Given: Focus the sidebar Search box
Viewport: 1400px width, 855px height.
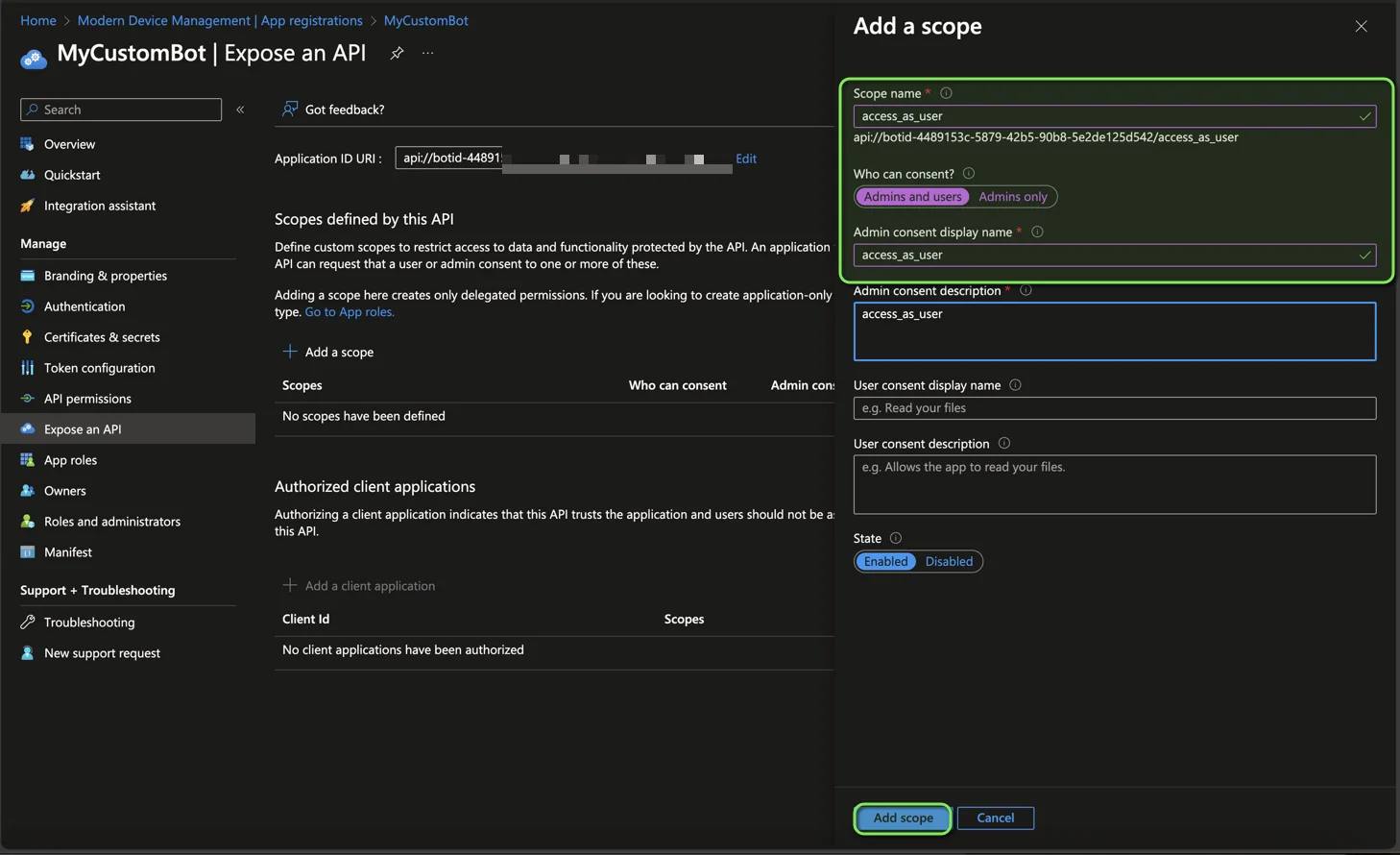Looking at the screenshot, I should pyautogui.click(x=121, y=110).
